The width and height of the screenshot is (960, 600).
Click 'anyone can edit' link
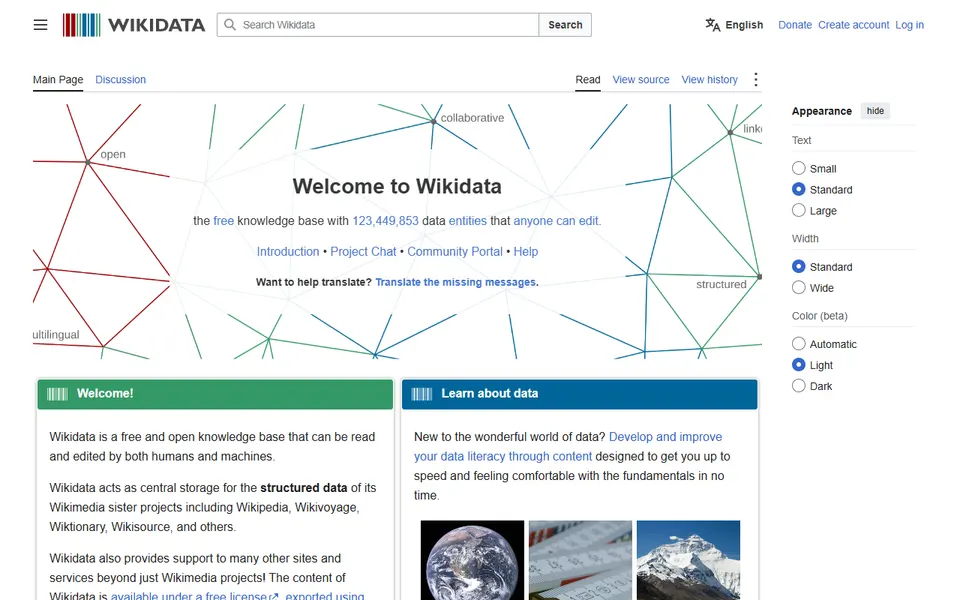(x=556, y=221)
